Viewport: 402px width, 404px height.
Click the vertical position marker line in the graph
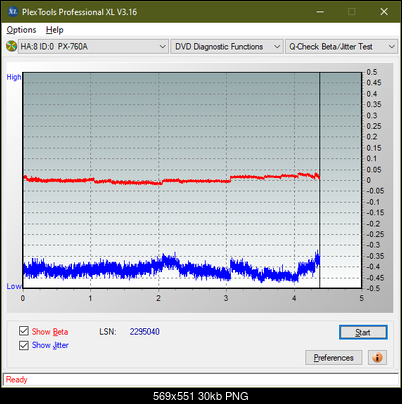coord(320,180)
